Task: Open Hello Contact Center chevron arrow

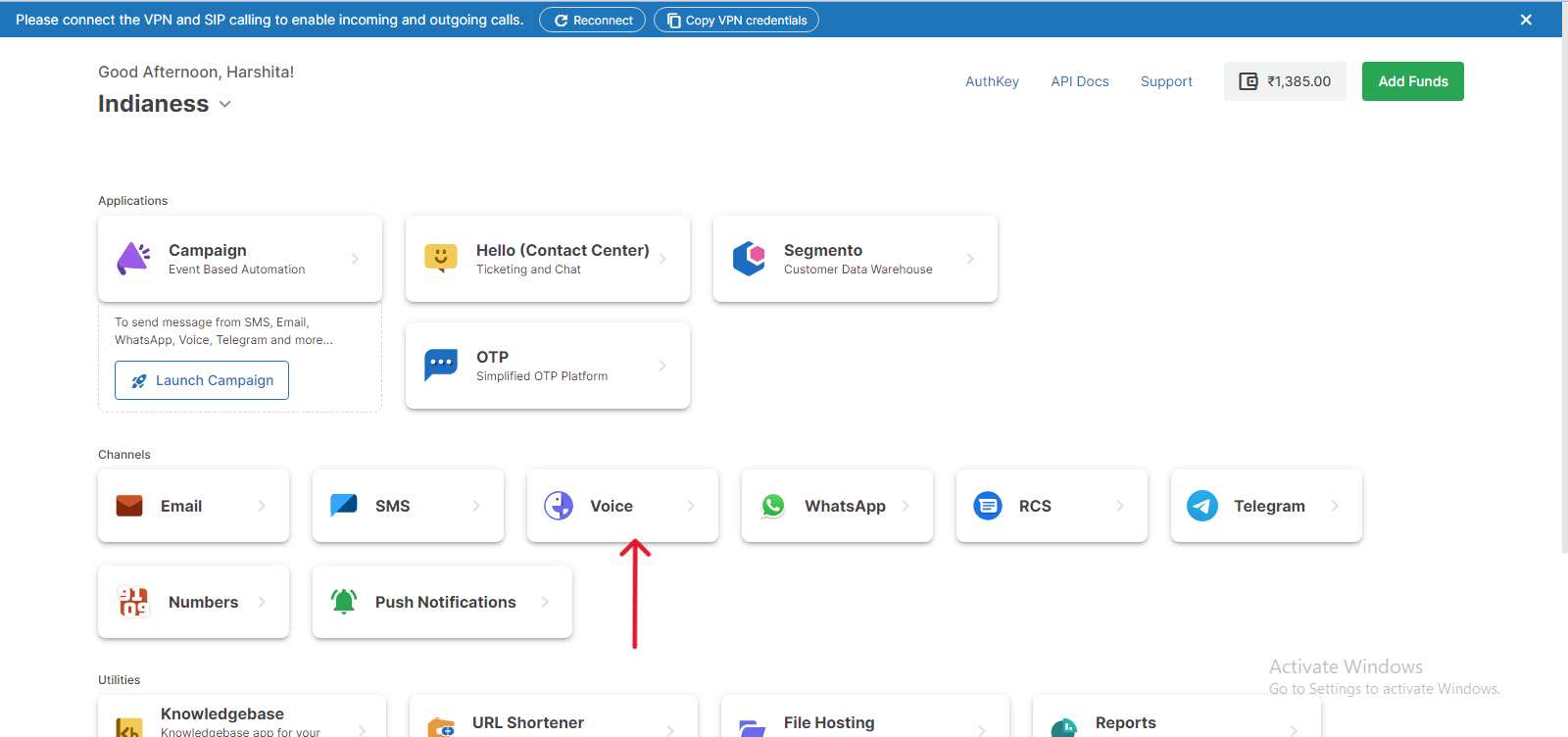Action: 662,259
